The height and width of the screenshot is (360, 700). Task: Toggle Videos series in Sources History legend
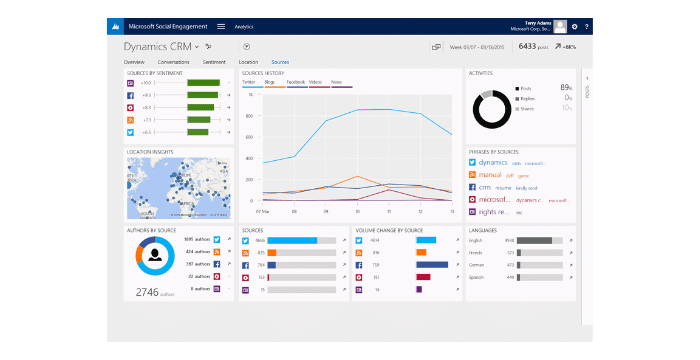pos(319,83)
